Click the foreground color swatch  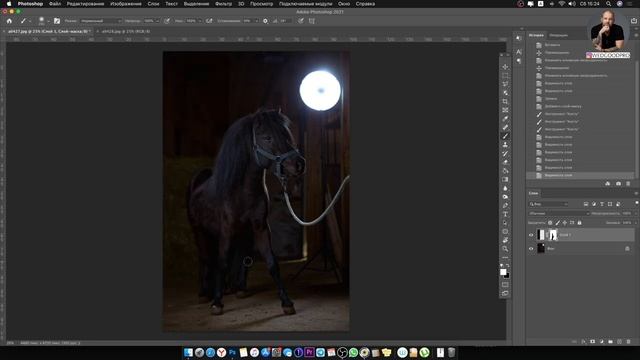pos(503,272)
